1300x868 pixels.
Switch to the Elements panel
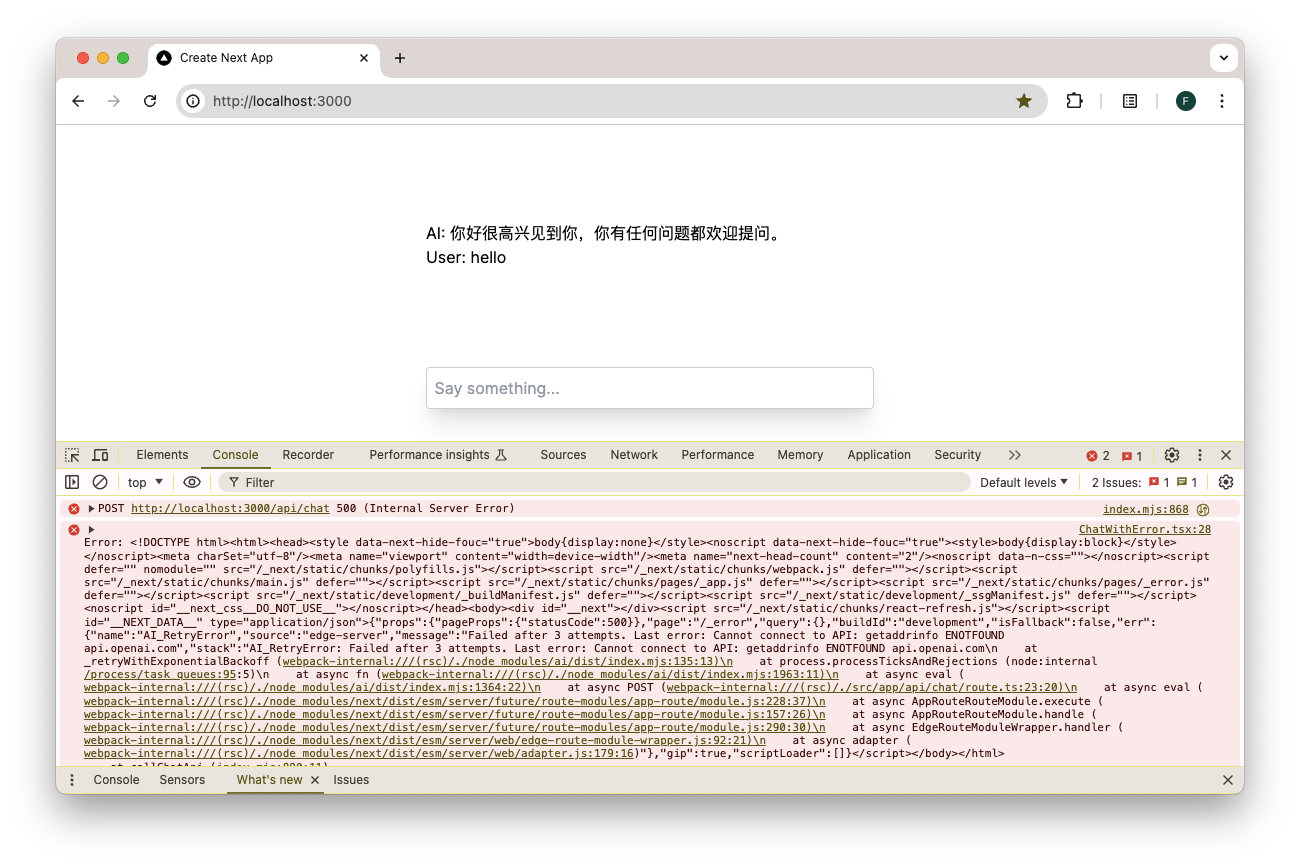pos(162,455)
